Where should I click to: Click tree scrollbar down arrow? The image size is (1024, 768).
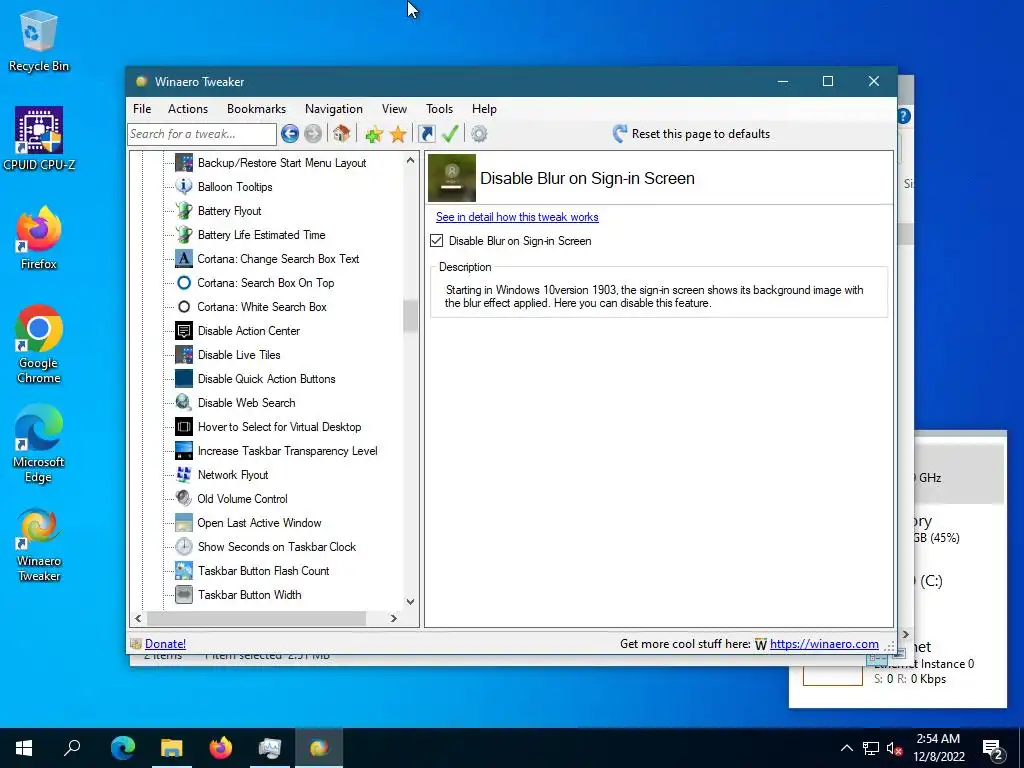coord(410,601)
